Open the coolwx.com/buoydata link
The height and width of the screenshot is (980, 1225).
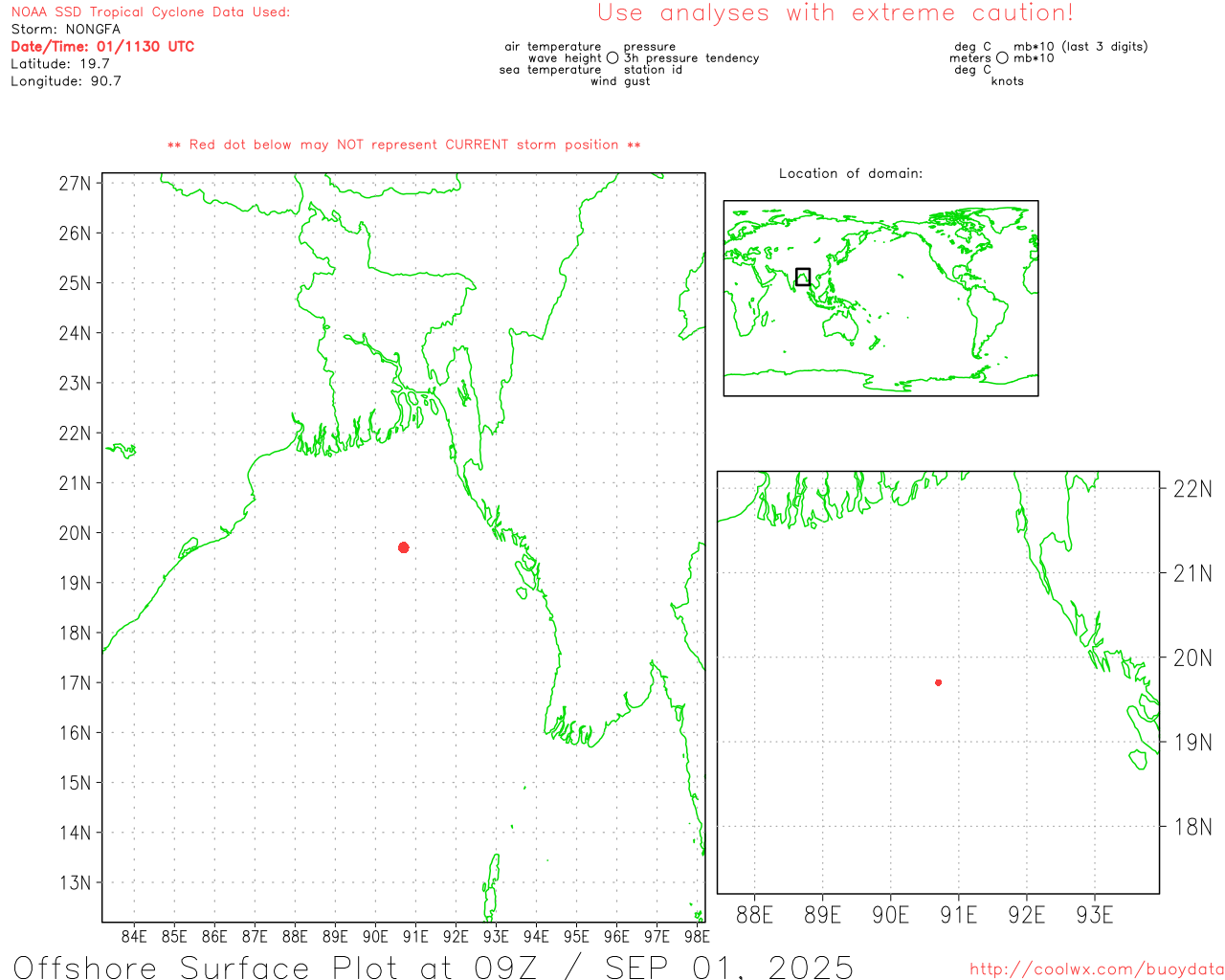coord(1097,969)
